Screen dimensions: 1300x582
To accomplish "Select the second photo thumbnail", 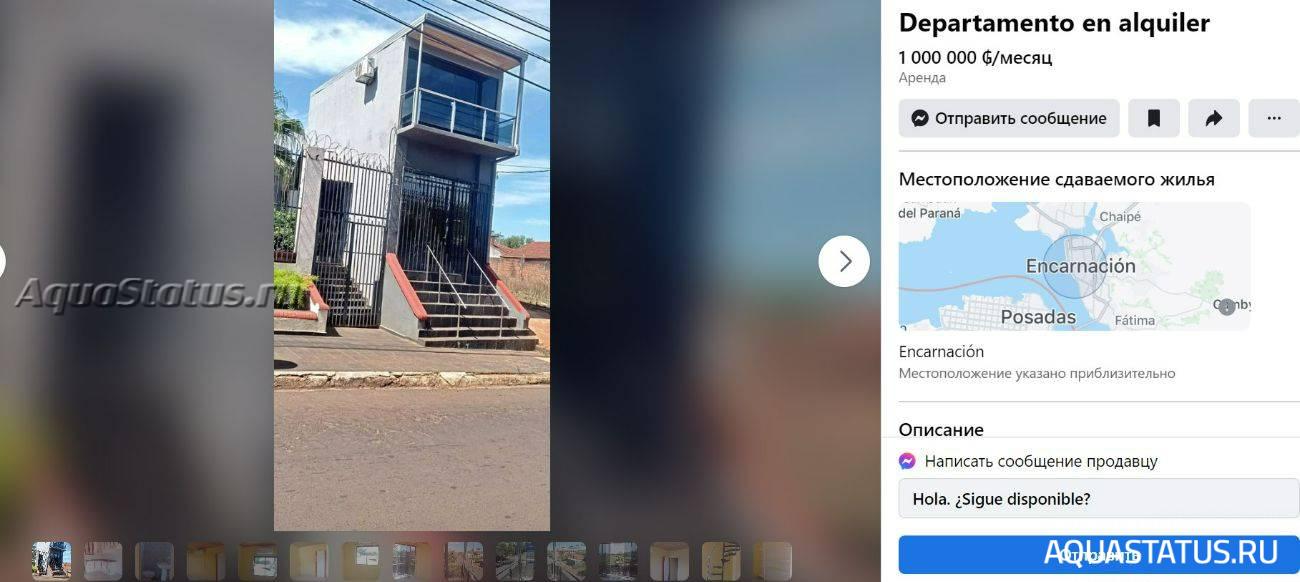I will [x=103, y=561].
